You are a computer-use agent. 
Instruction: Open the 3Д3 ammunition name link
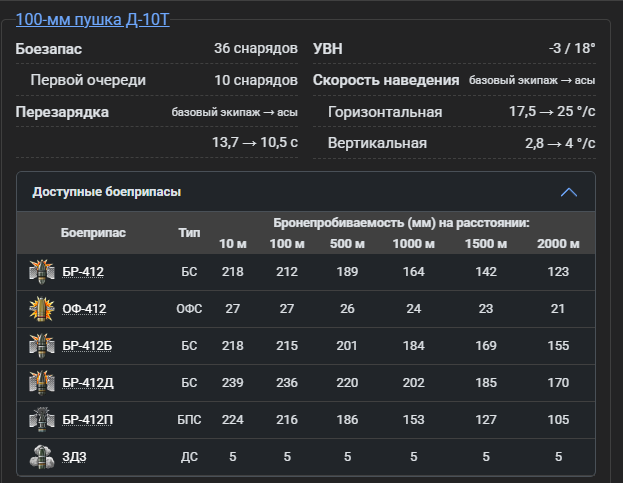74,457
